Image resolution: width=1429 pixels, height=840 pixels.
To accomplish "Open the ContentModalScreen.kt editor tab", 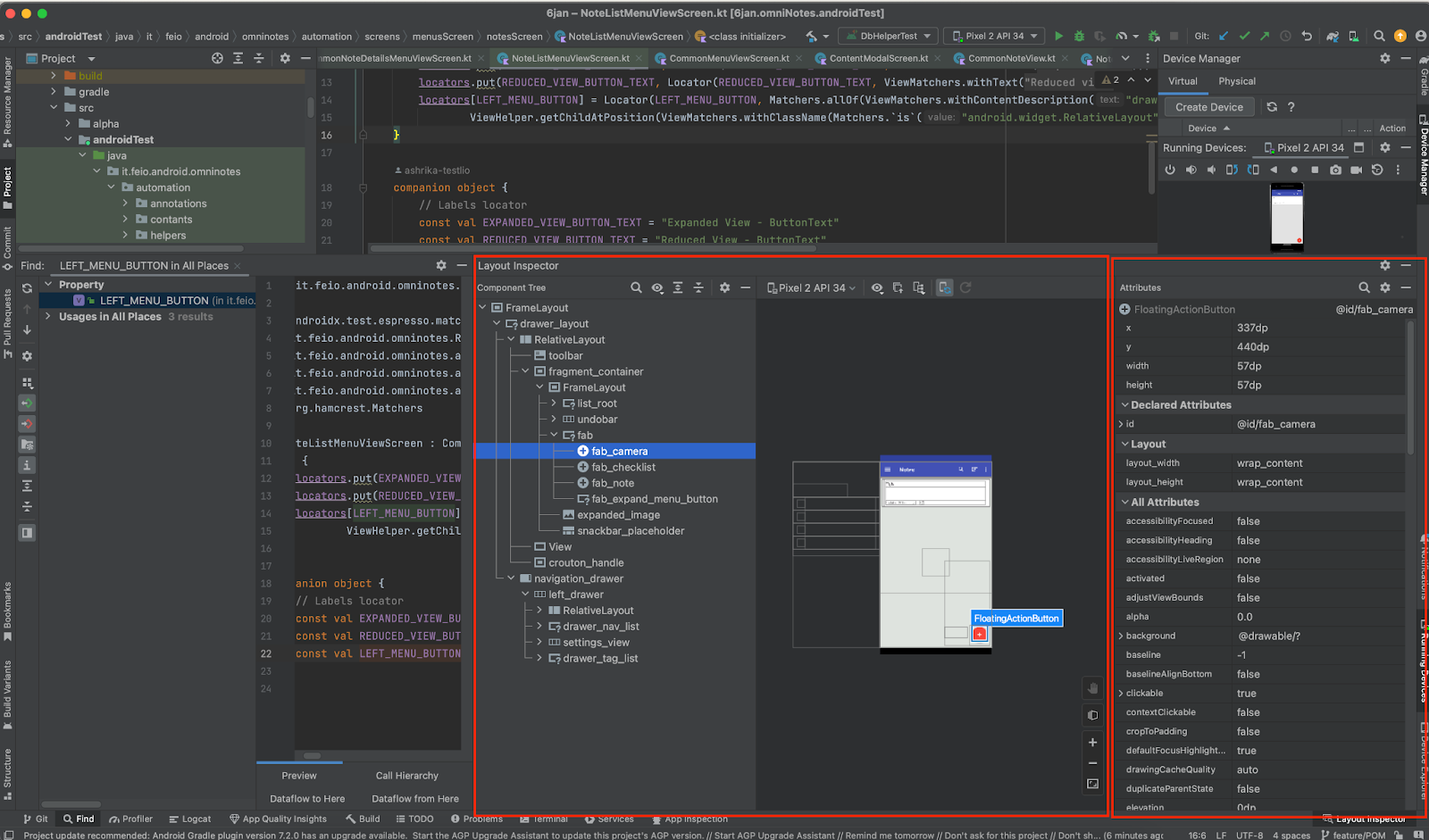I will tap(878, 58).
